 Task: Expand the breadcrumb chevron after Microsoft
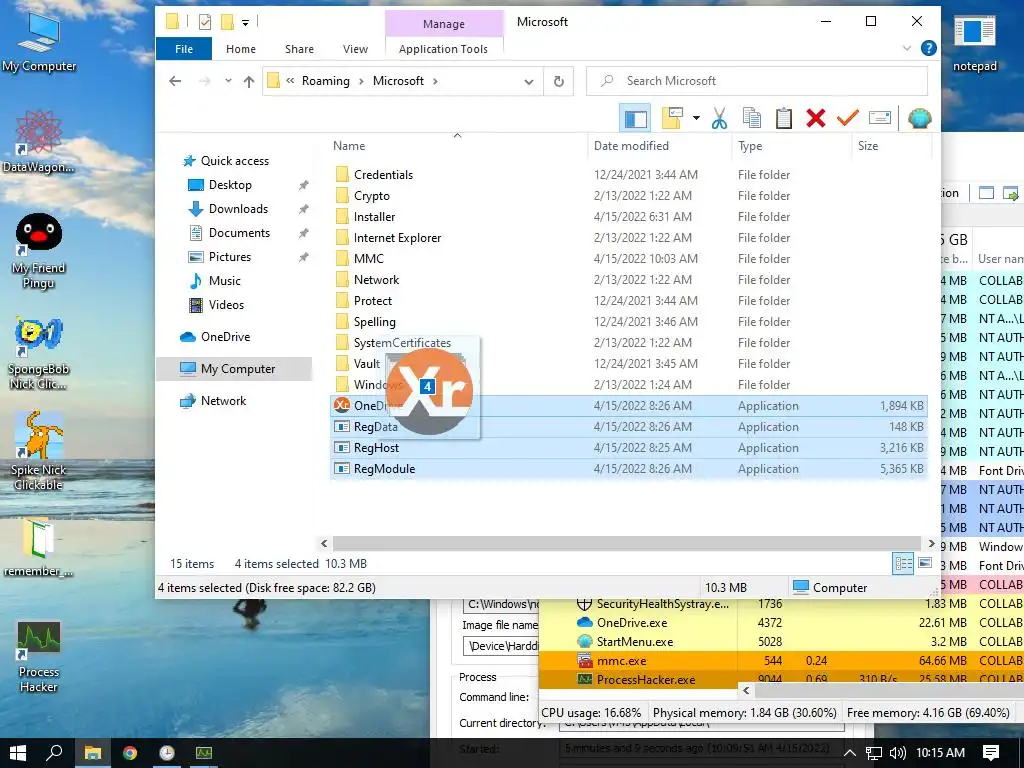click(435, 81)
